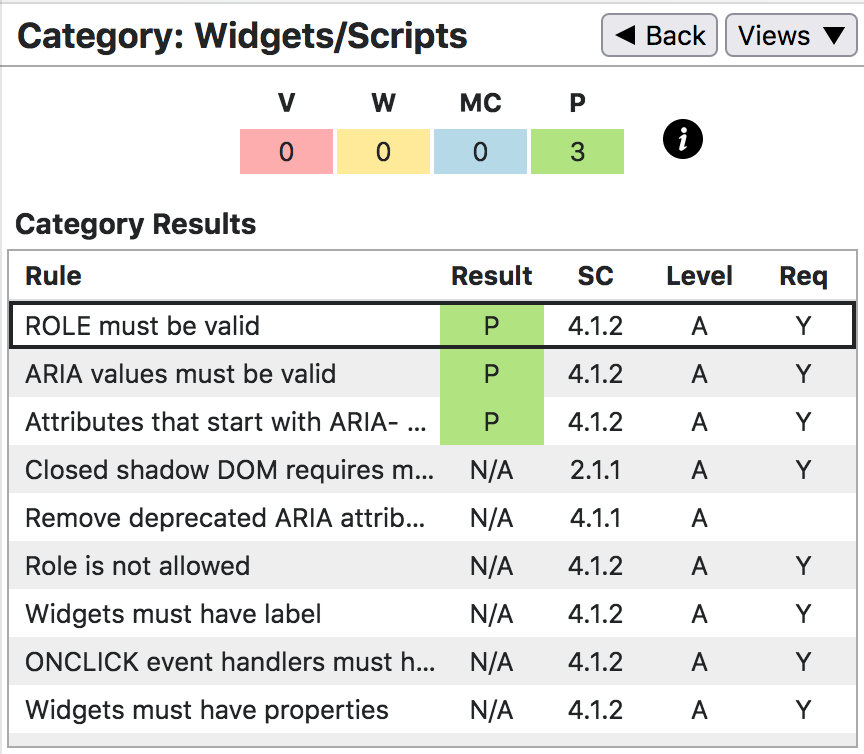
Task: Click the yellow Warnings count box
Action: (383, 152)
